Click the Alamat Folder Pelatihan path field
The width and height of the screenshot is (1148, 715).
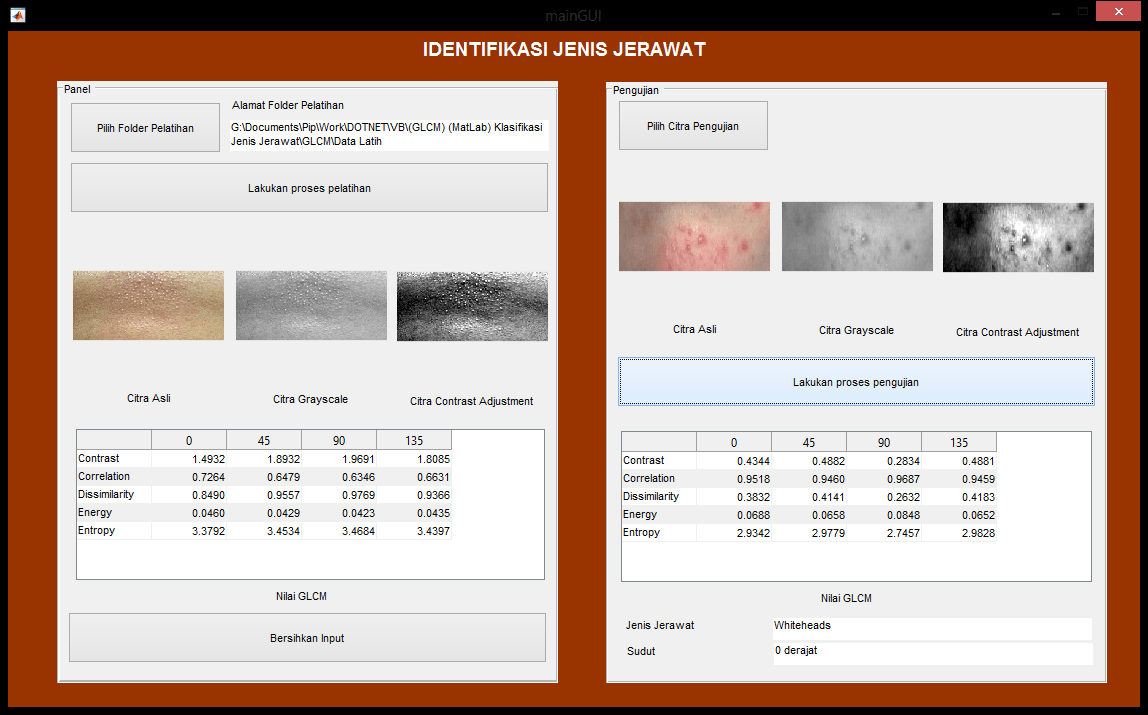point(388,135)
